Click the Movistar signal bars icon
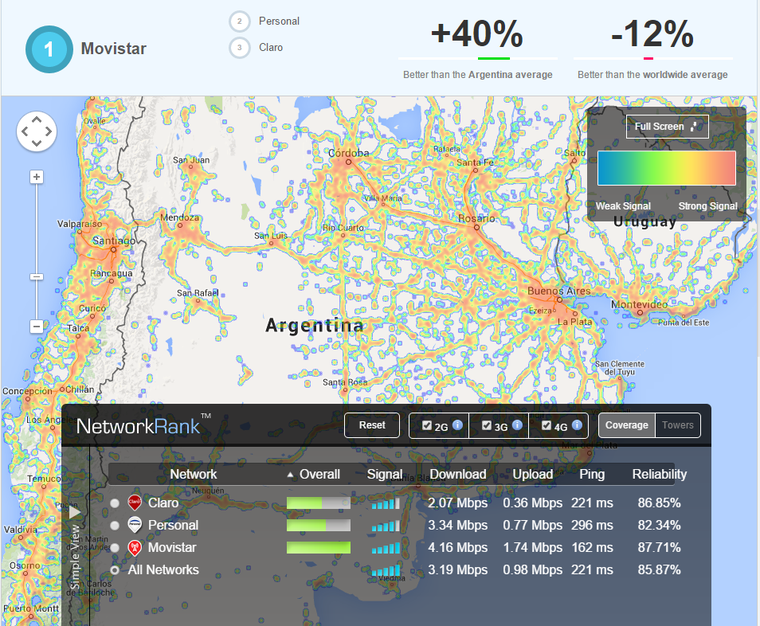This screenshot has width=760, height=626. coord(386,548)
